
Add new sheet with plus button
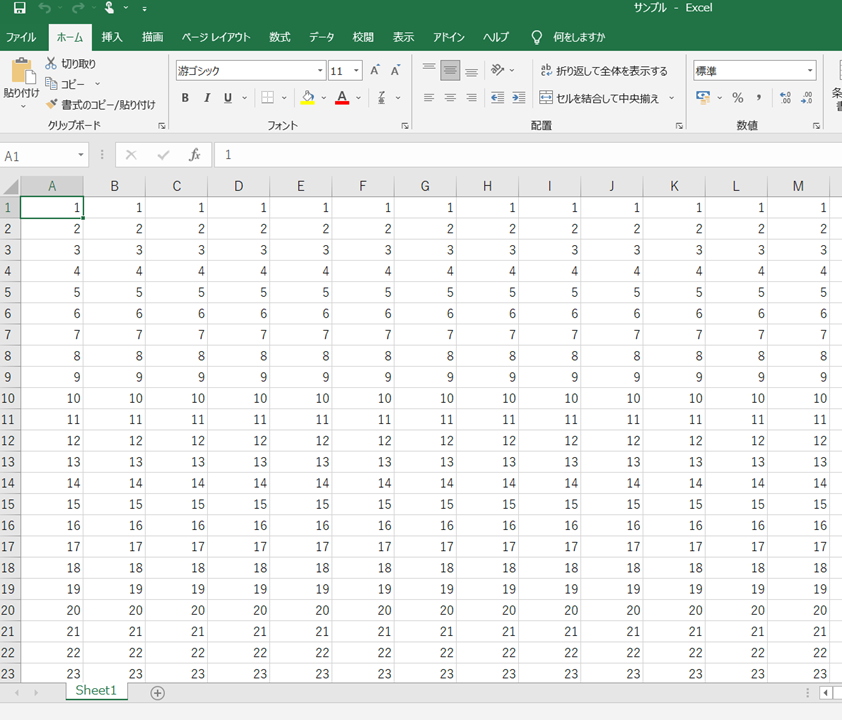pos(157,693)
